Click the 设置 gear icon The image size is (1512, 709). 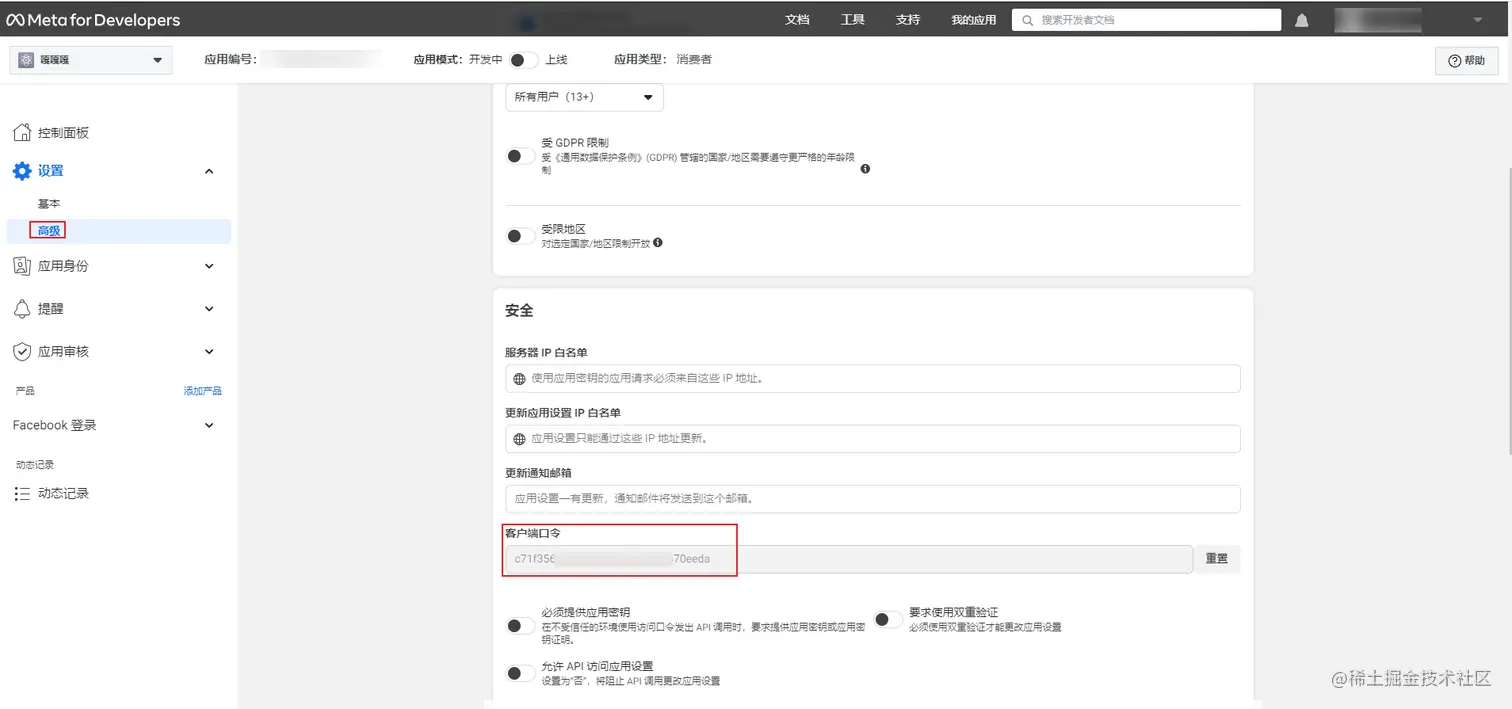coord(22,171)
